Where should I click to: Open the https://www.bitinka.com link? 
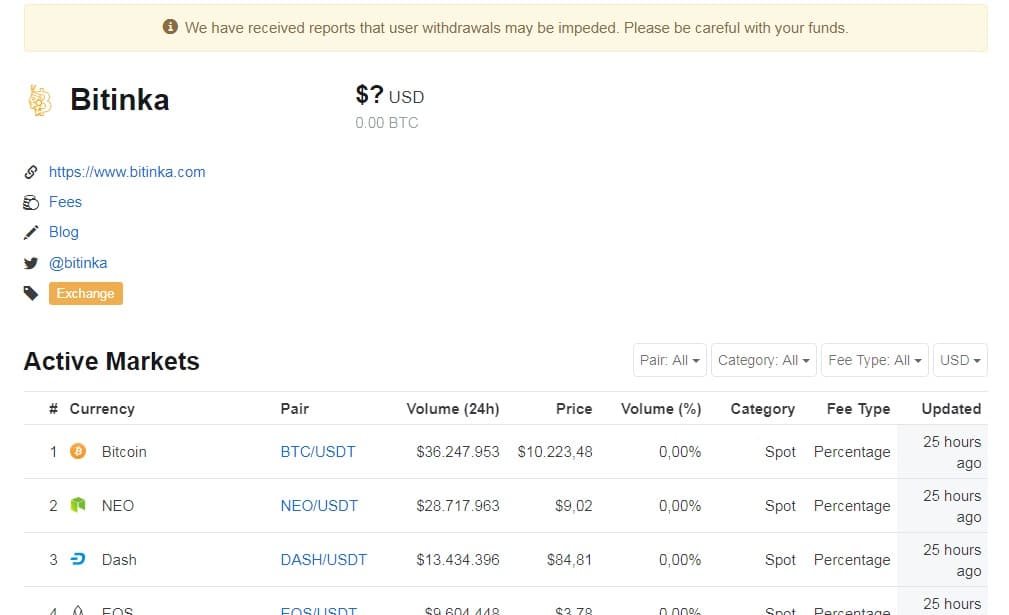coord(127,172)
